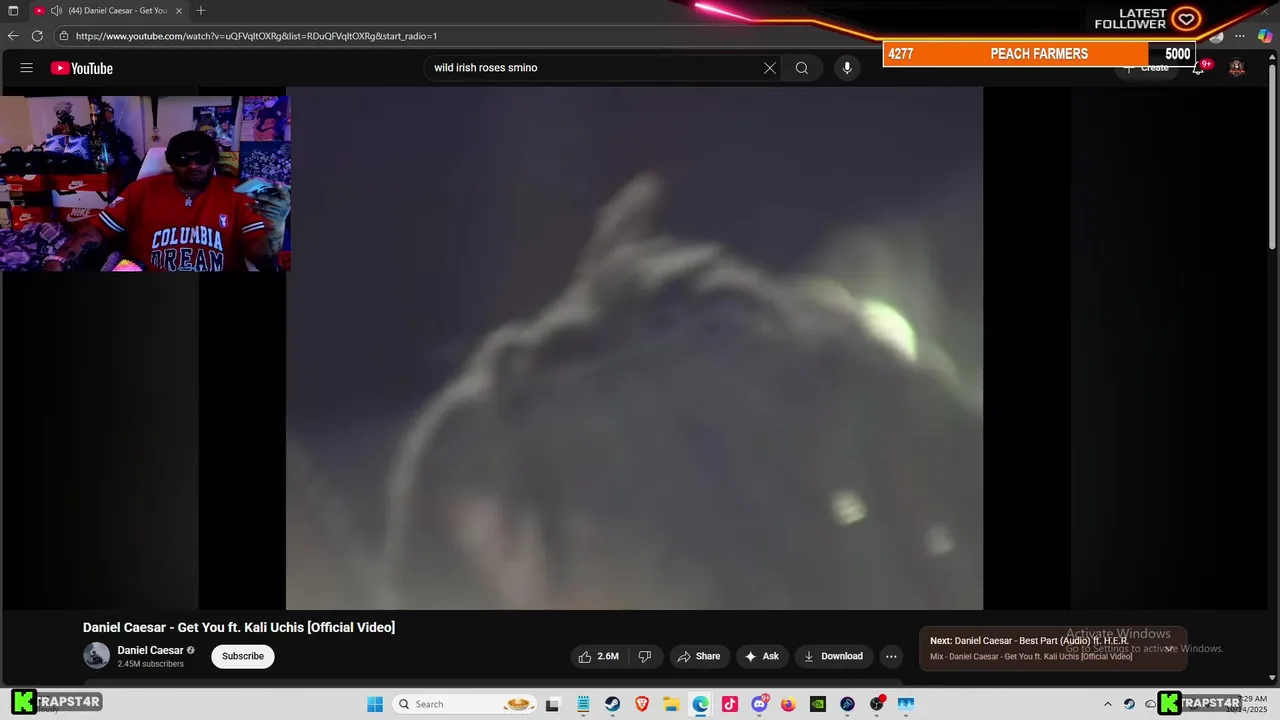Open the Windows Start menu

(x=375, y=704)
